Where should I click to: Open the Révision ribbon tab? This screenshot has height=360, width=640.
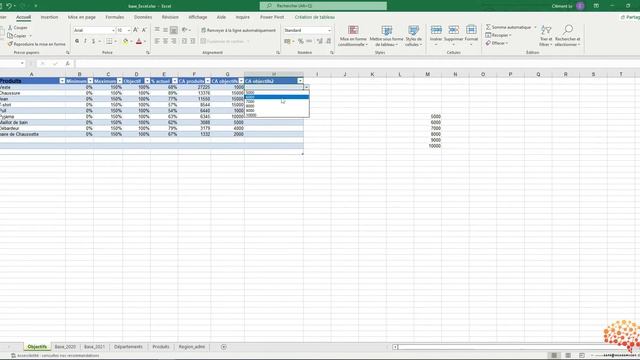click(170, 17)
